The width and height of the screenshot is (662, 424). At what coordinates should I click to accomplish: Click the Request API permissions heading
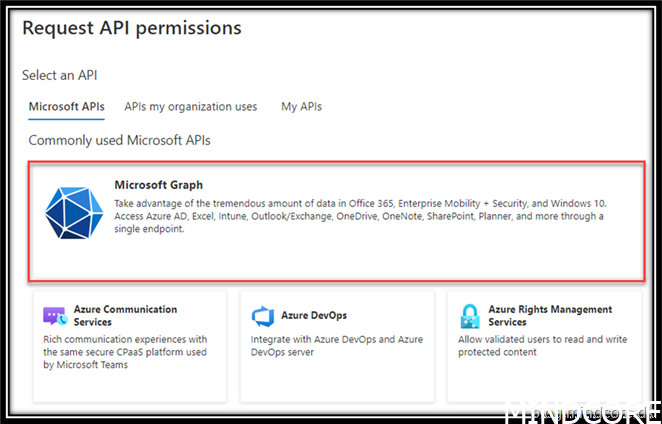point(131,28)
